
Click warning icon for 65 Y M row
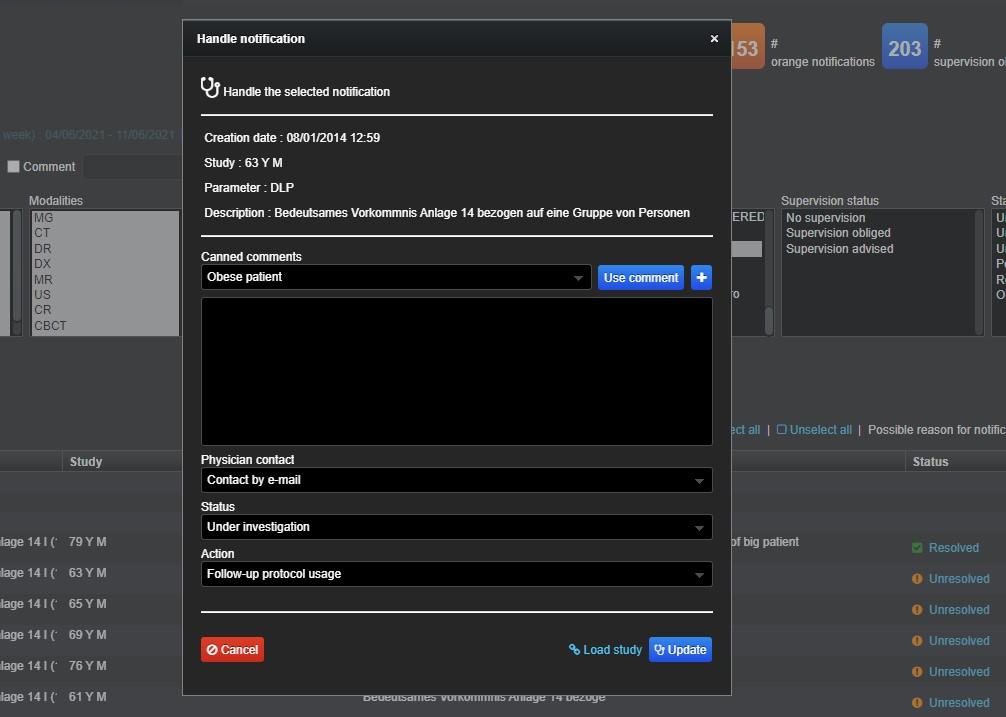pyautogui.click(x=917, y=610)
